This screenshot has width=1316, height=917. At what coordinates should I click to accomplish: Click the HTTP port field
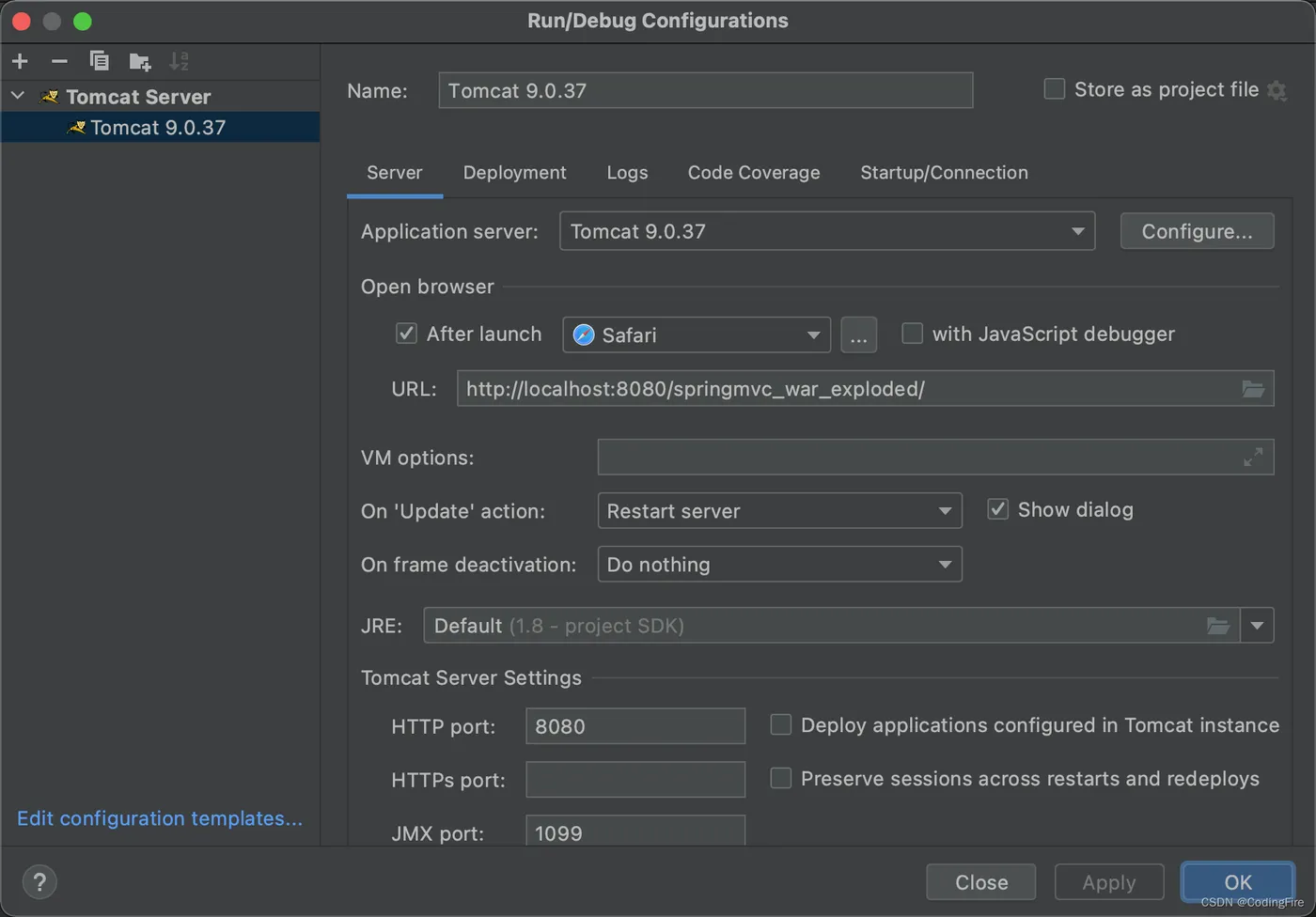[x=635, y=726]
